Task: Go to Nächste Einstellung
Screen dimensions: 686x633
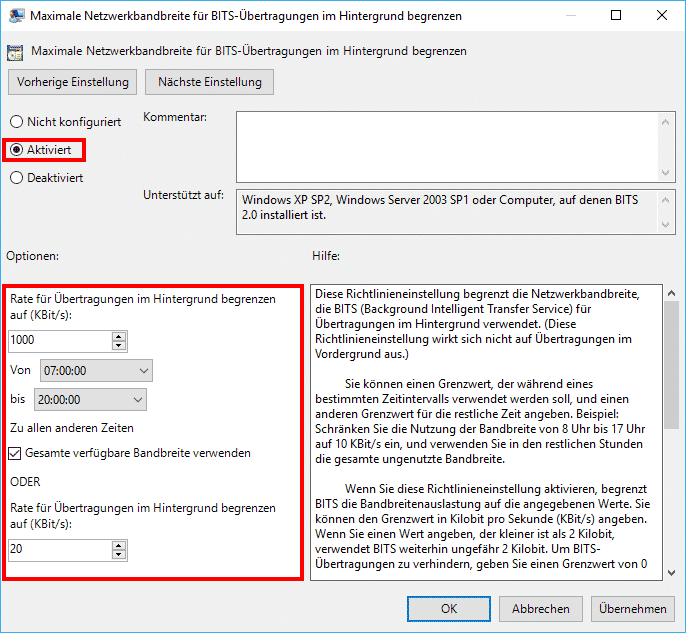Action: tap(210, 82)
